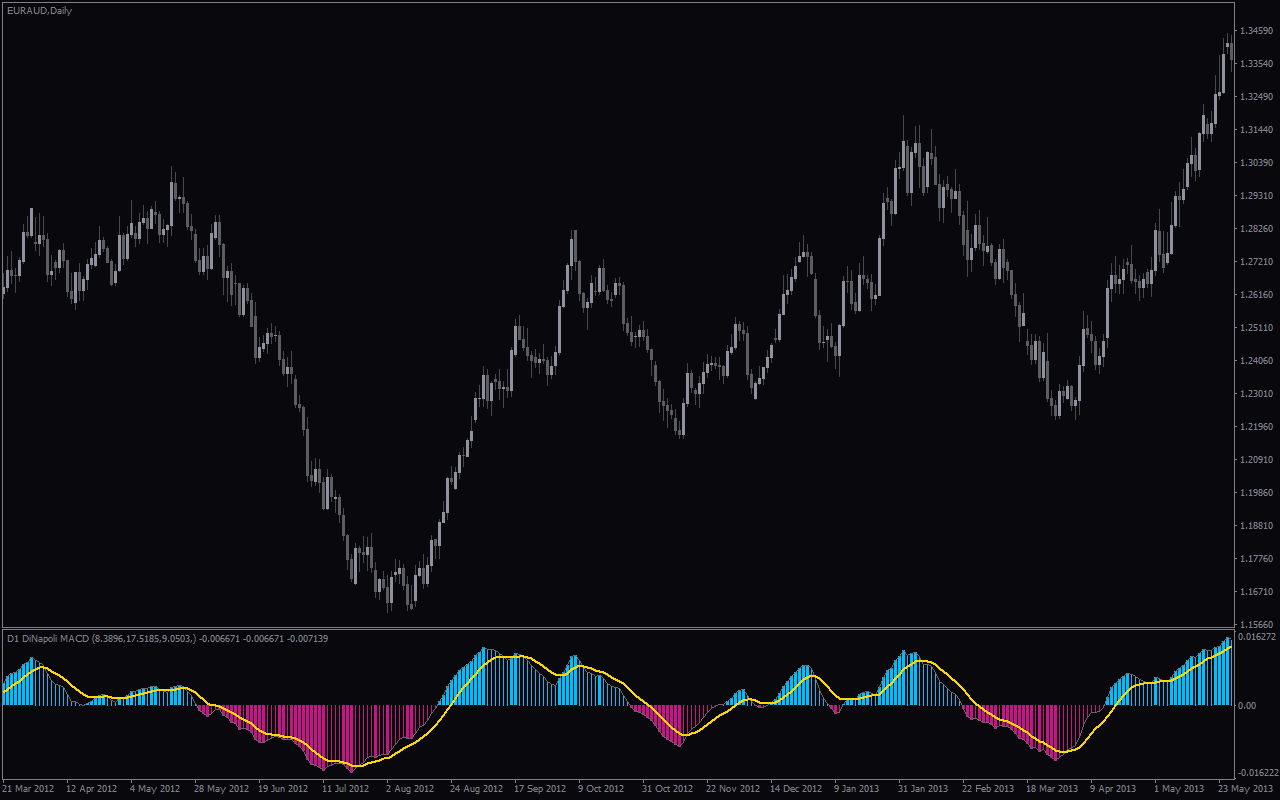Click the 28 May 2012 date label
1280x800 pixels.
221,789
